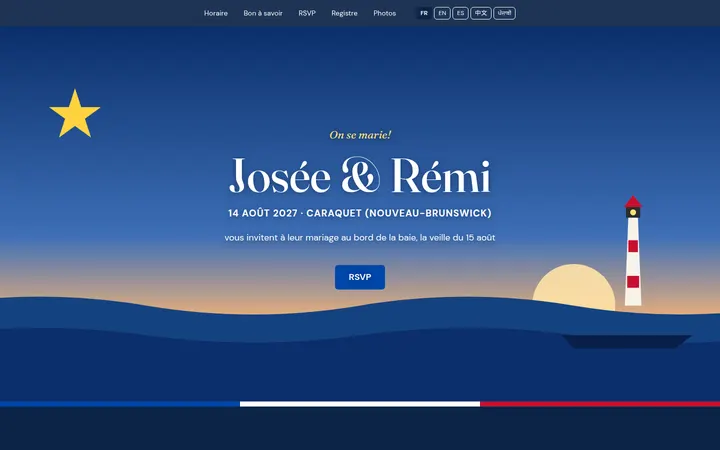Click the 'On se marie!' tagline
Viewport: 720px width, 450px height.
(360, 135)
